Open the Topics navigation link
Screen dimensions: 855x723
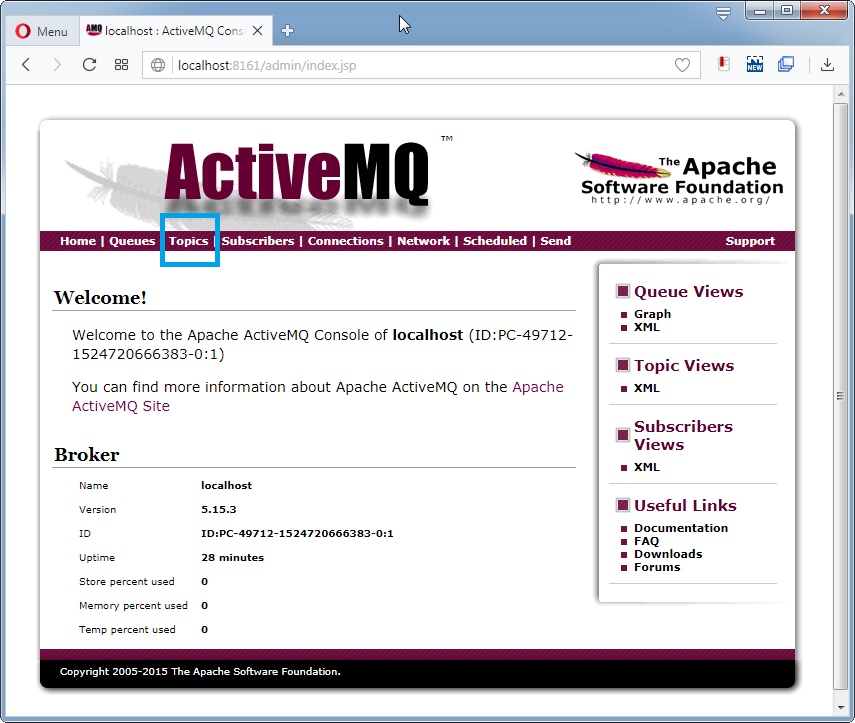coord(188,241)
